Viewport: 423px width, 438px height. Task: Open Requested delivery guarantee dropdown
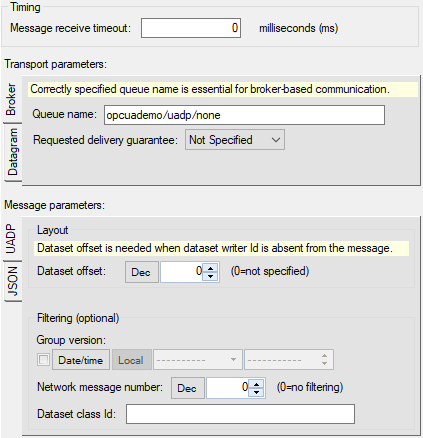point(235,140)
